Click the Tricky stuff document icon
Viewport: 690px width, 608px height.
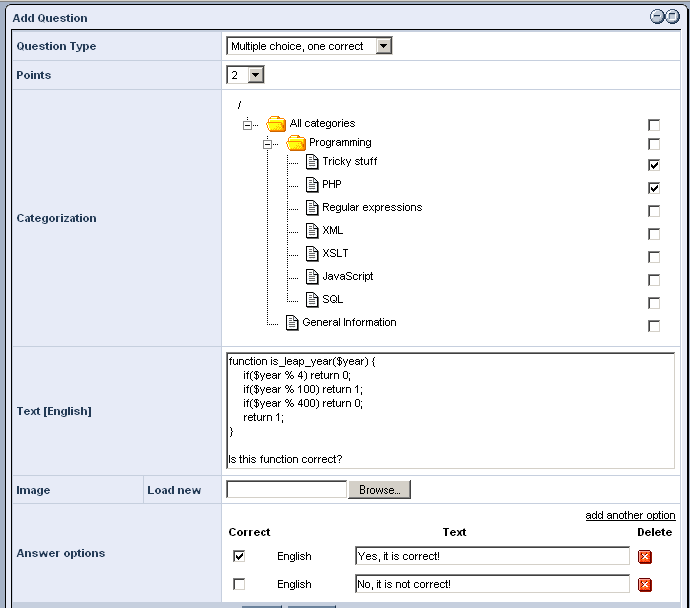pyautogui.click(x=312, y=161)
